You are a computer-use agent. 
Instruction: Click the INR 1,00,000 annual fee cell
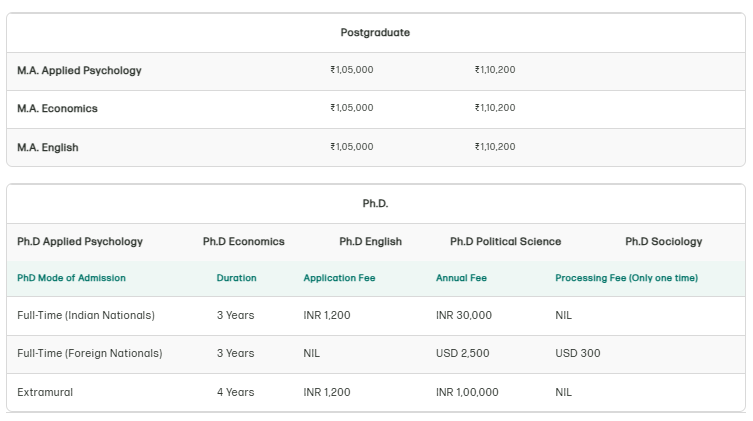[467, 392]
